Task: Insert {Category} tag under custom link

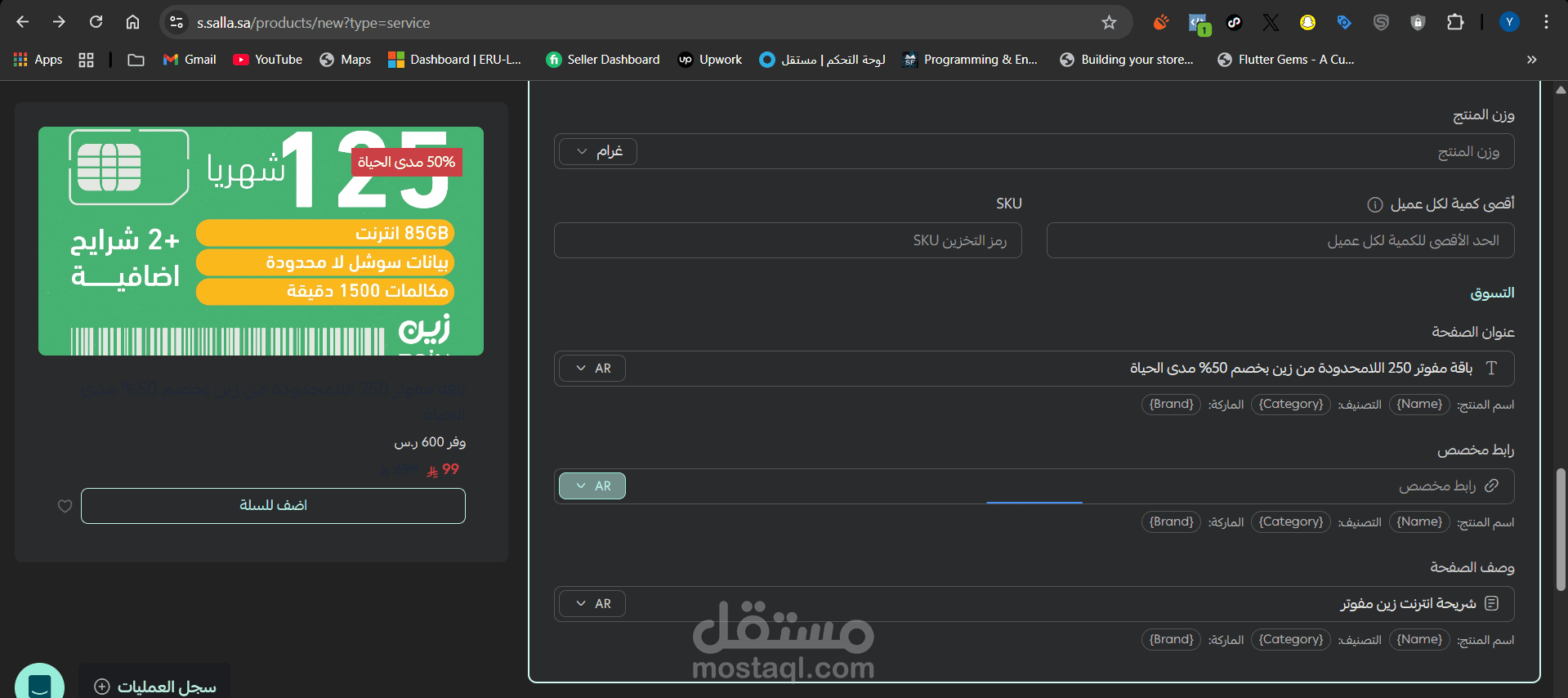Action: point(1291,522)
